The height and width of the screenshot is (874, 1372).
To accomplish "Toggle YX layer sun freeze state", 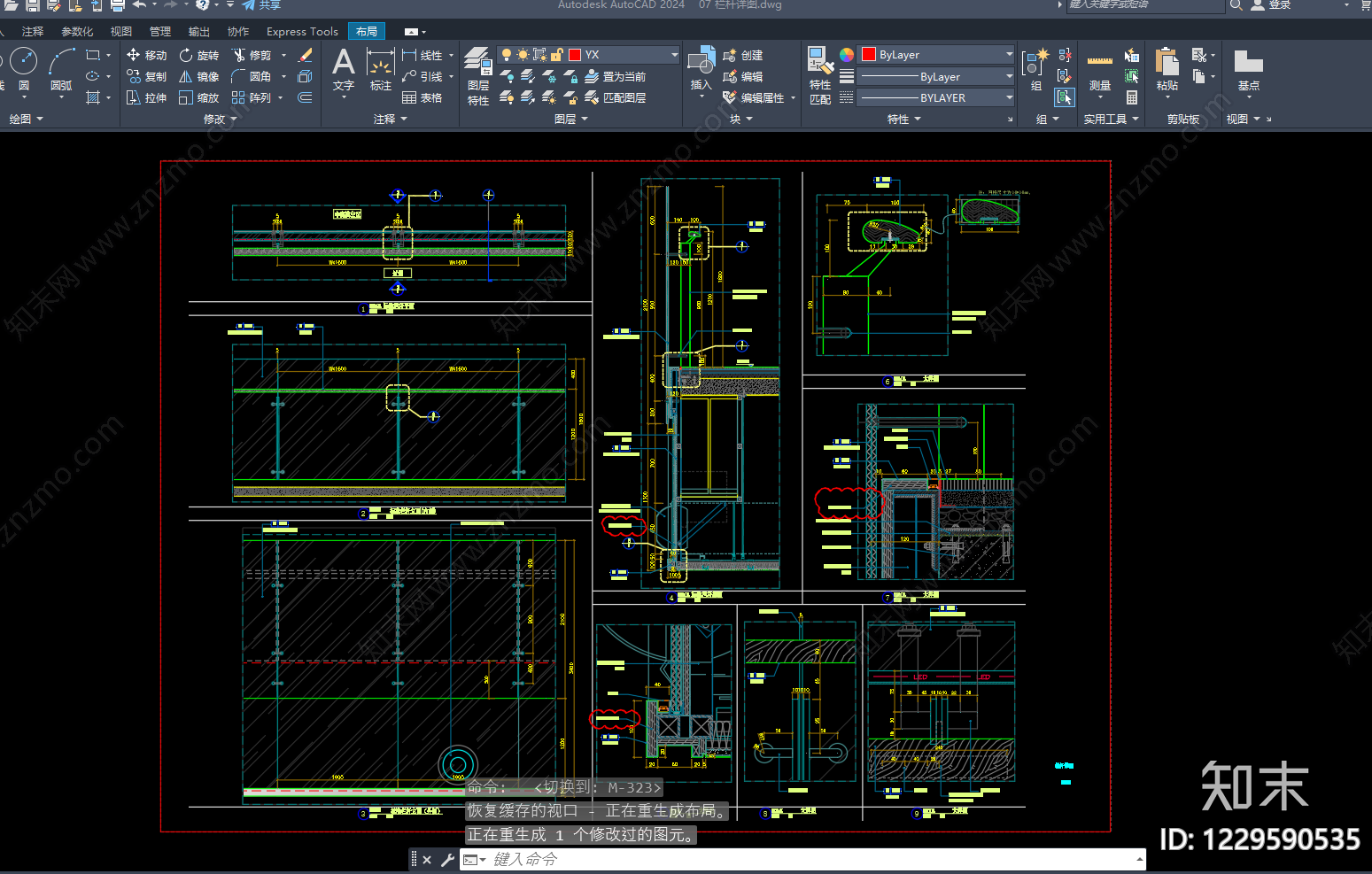I will pos(523,55).
